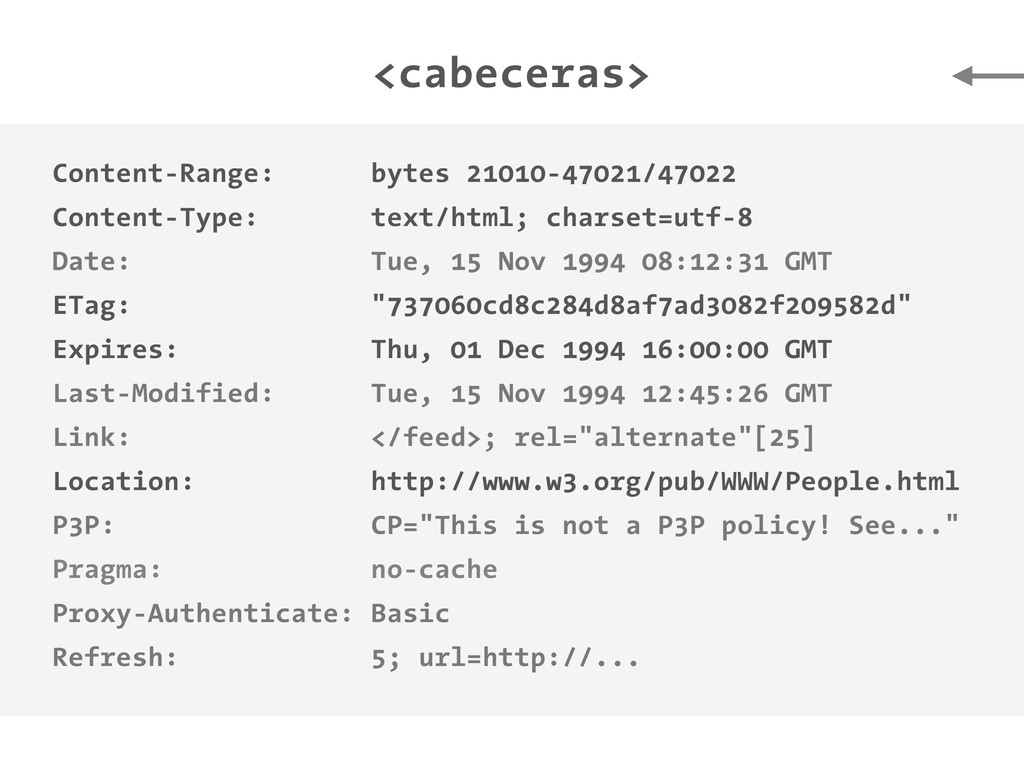This screenshot has width=1024, height=768.
Task: Select the Date header label
Action: click(x=91, y=262)
